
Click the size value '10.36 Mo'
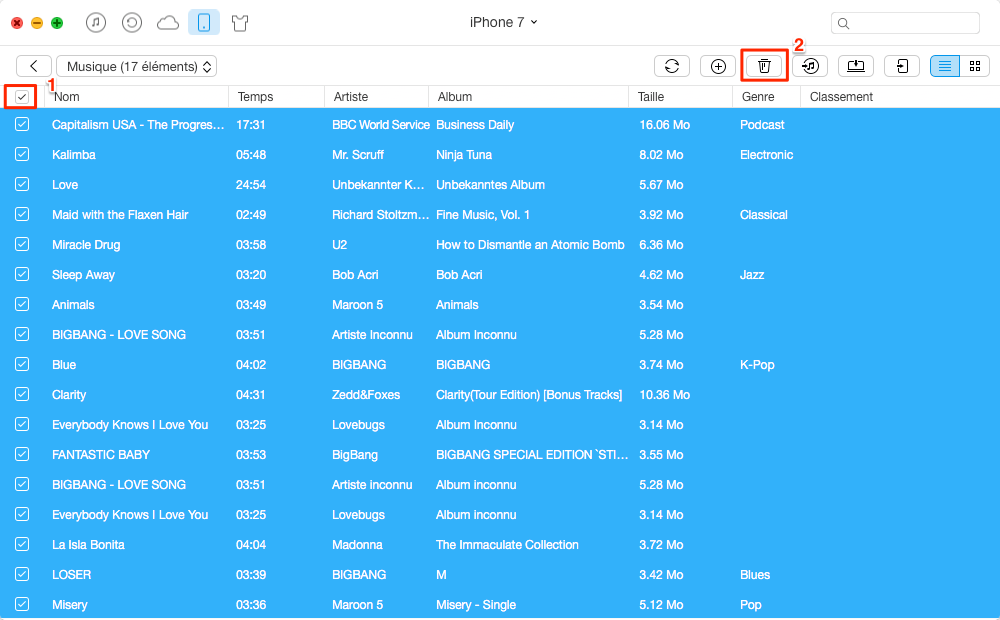(x=665, y=395)
